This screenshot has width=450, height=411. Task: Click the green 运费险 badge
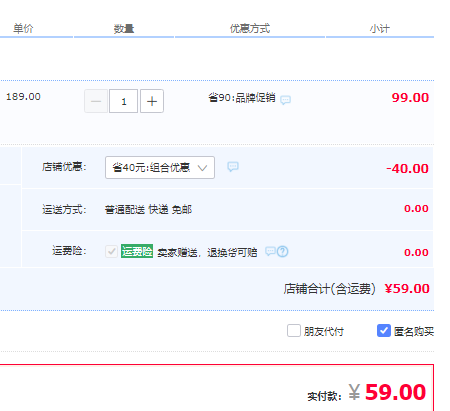pos(137,251)
